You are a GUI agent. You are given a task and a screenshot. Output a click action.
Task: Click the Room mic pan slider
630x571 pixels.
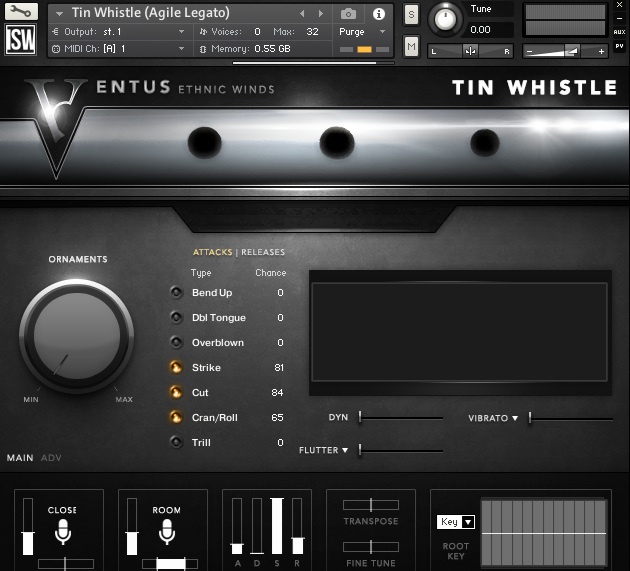tap(170, 563)
